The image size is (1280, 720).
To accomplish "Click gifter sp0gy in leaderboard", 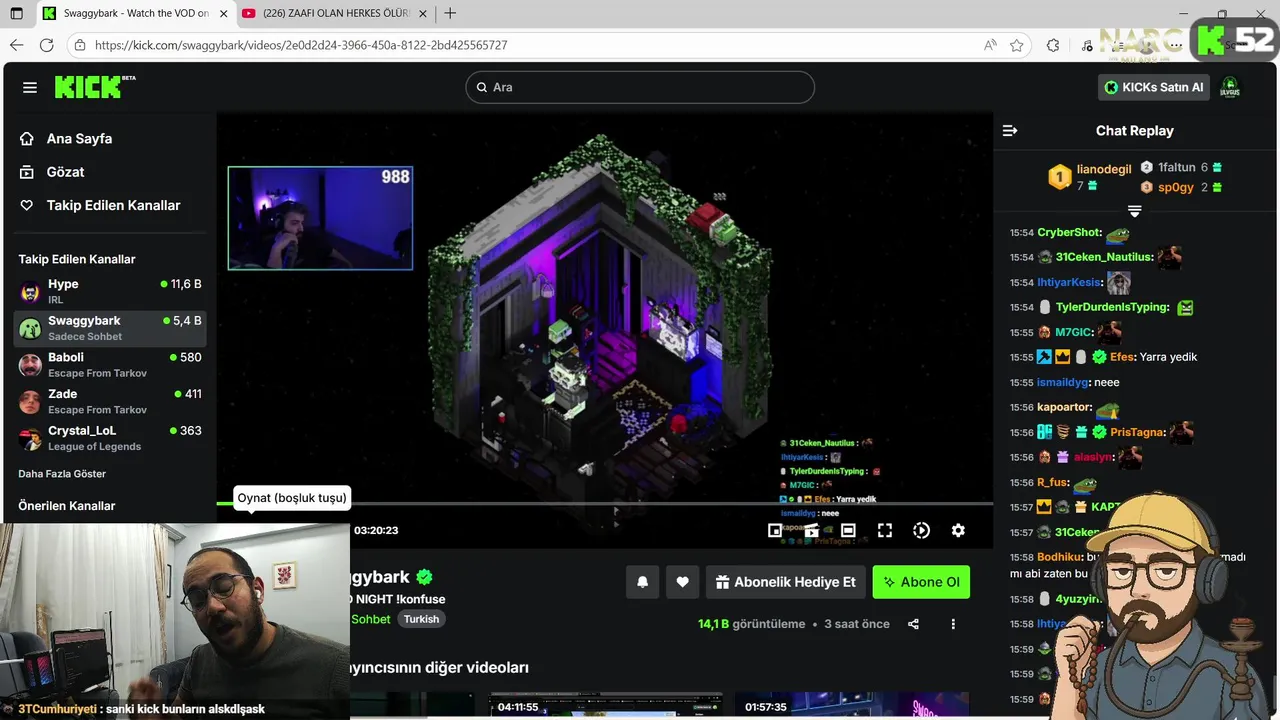I will (x=1175, y=187).
